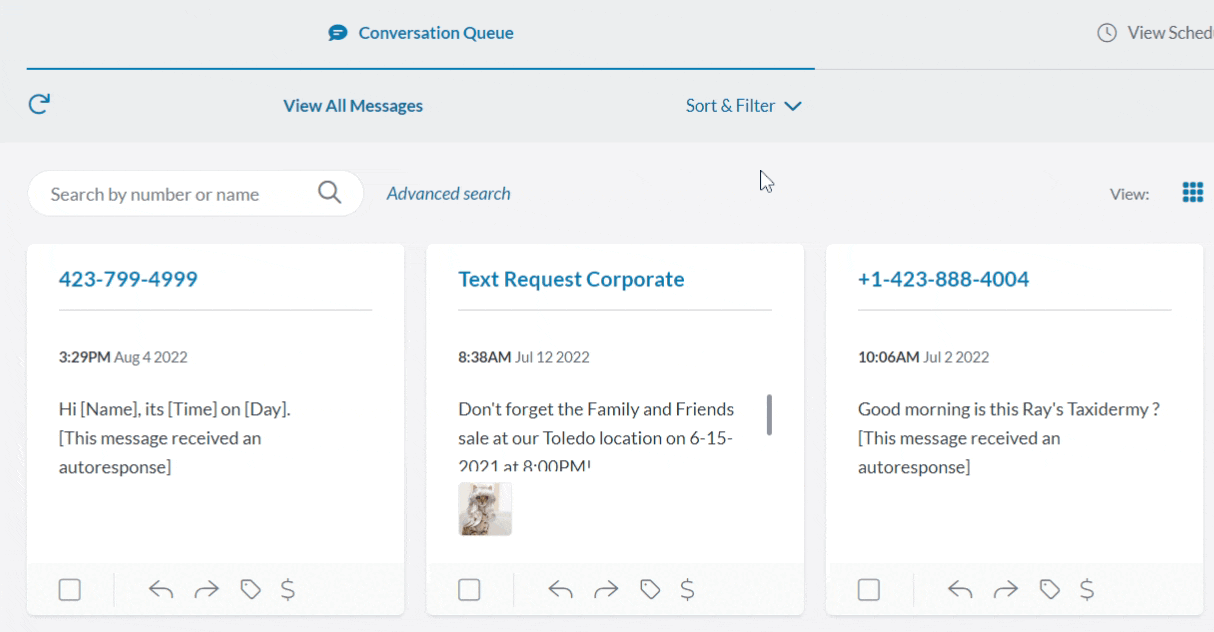Click the forward arrow on Text Request Corporate card
The image size is (1214, 632).
tap(605, 589)
